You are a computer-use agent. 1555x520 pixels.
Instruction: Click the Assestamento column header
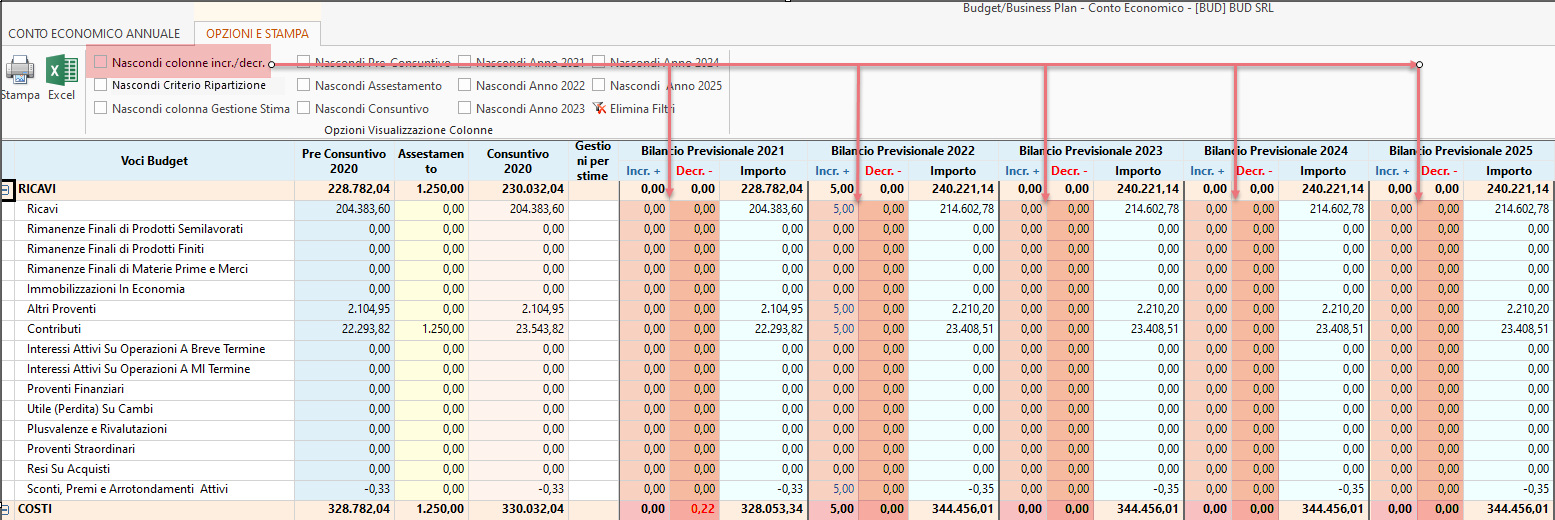[431, 161]
